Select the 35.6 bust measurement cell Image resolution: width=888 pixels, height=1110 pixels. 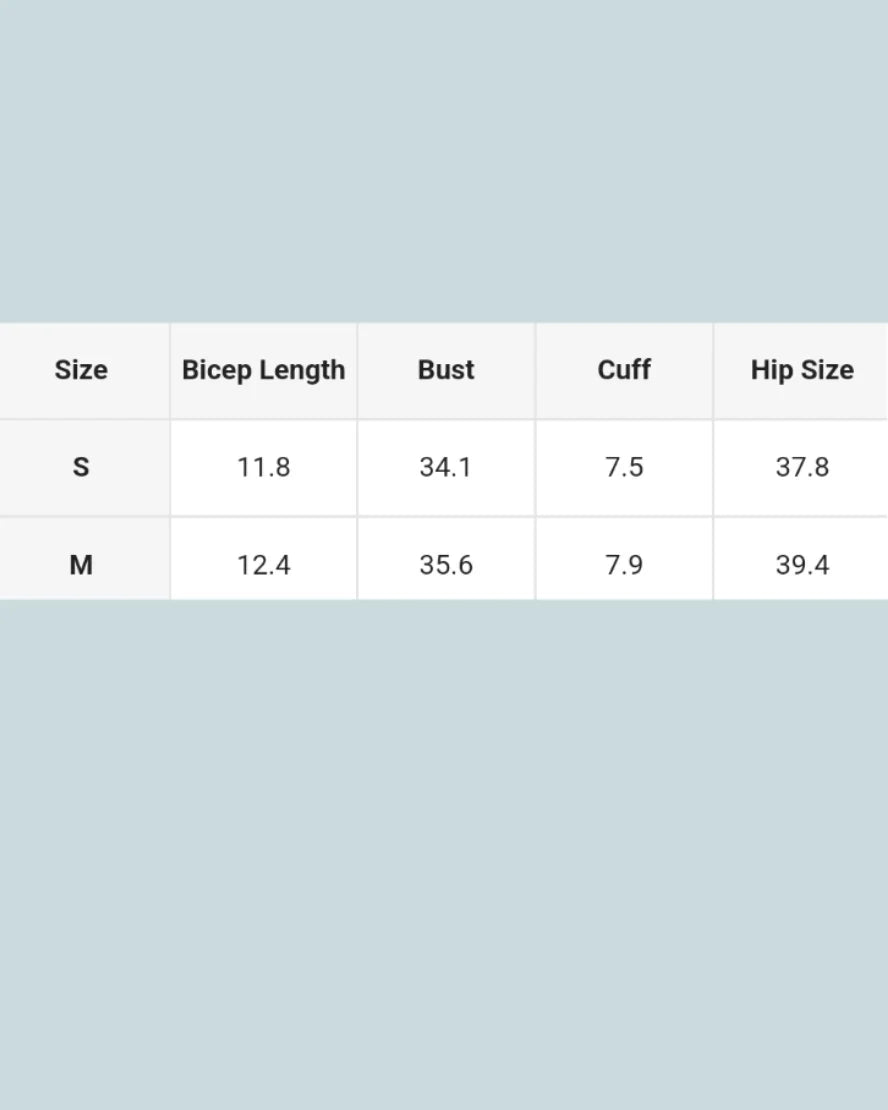446,565
